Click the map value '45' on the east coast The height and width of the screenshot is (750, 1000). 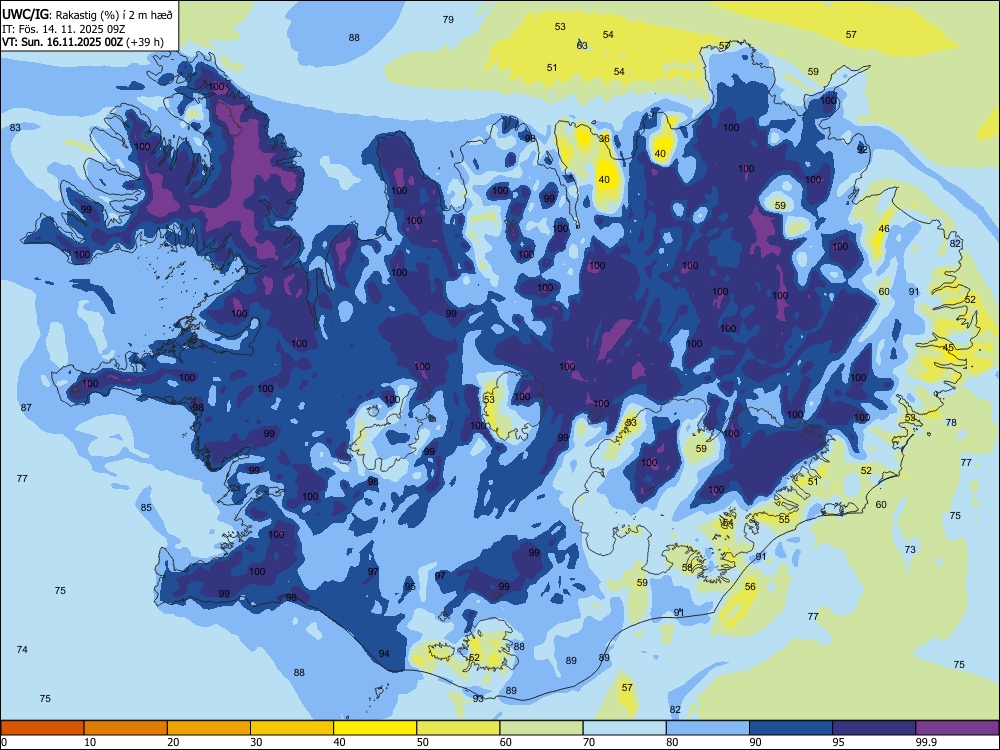coord(948,348)
